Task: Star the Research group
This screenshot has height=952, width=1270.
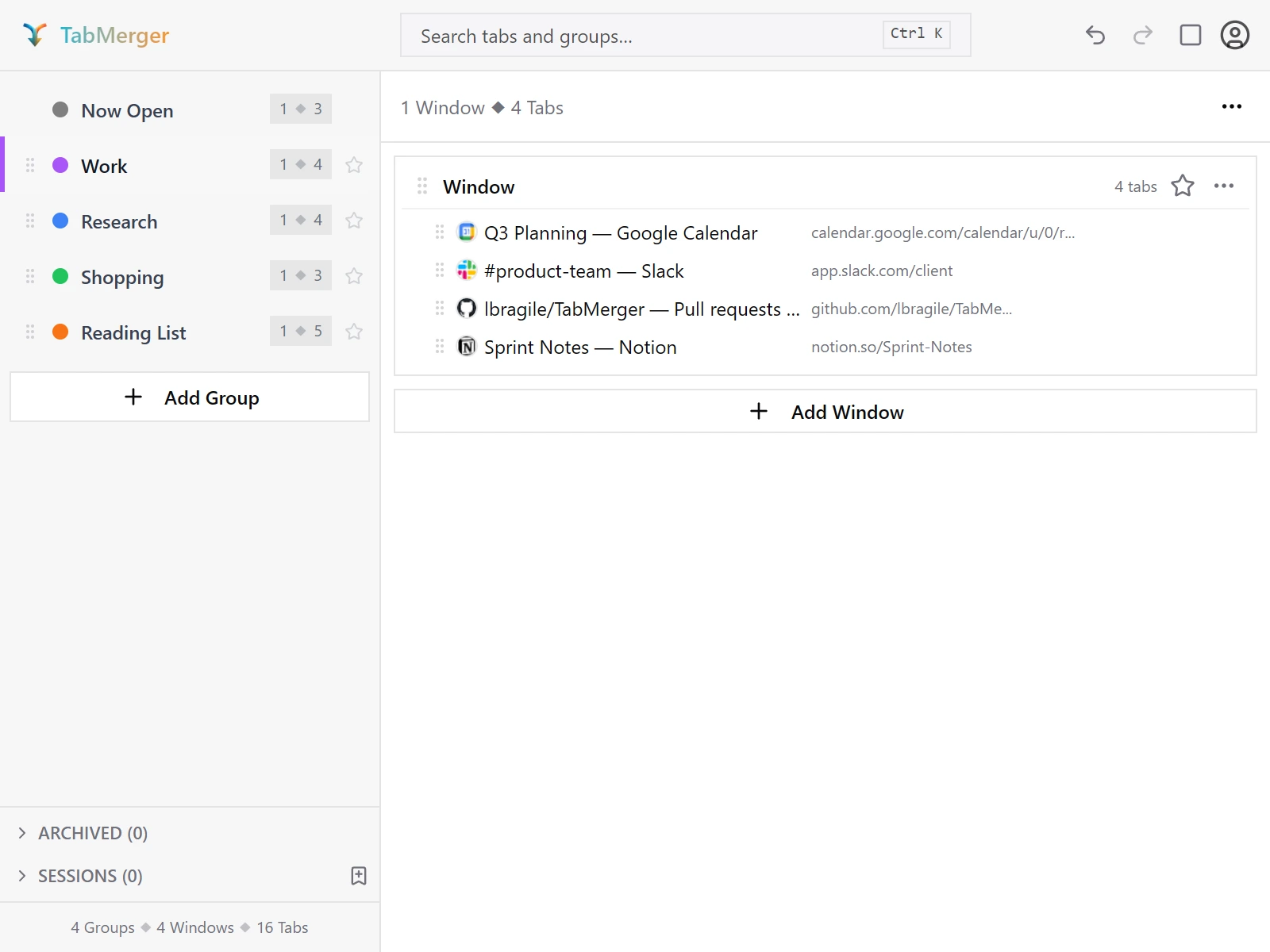Action: [354, 221]
